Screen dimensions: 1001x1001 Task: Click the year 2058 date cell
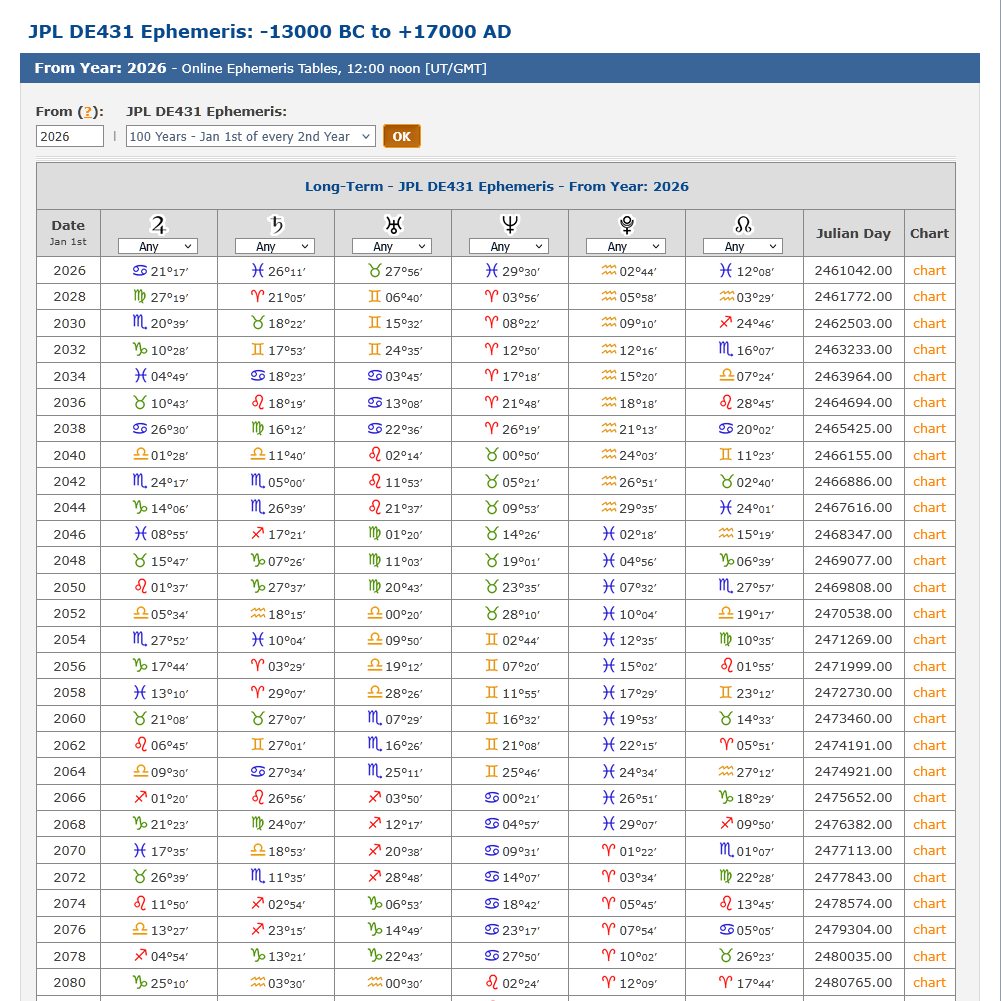tap(69, 693)
